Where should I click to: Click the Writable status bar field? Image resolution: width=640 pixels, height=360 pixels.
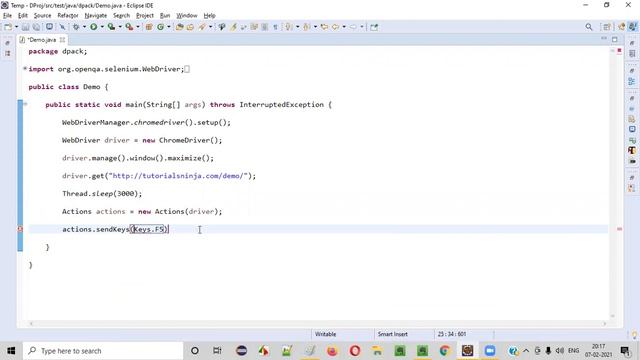point(325,334)
